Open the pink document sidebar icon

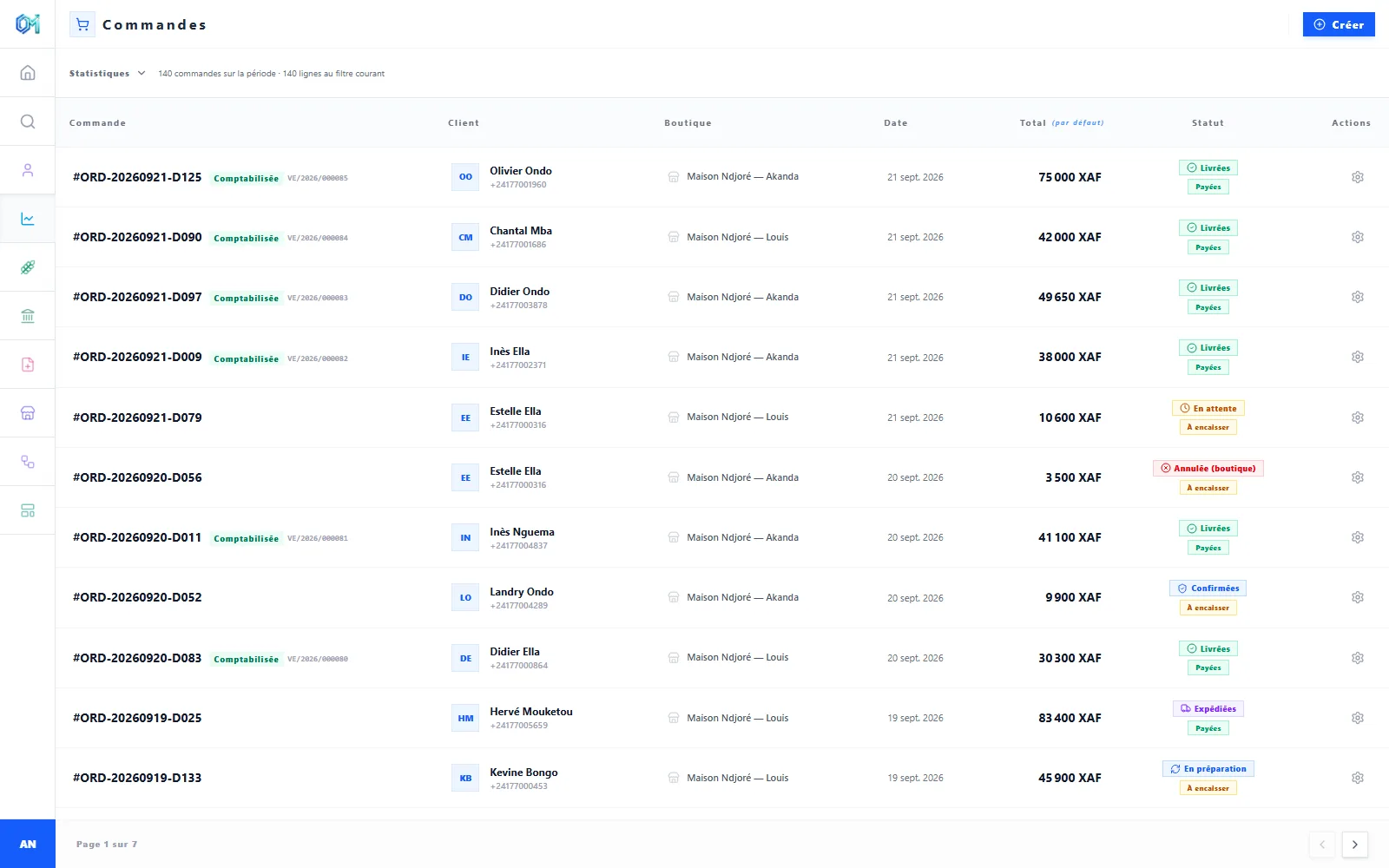pos(28,365)
